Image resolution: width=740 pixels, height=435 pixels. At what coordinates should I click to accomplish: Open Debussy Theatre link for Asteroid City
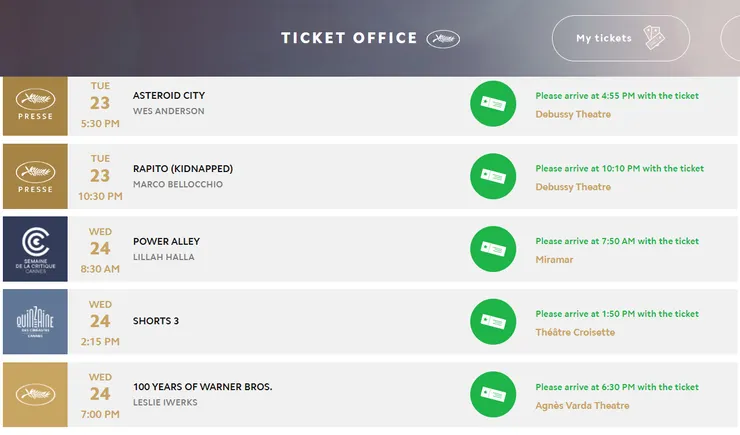pyautogui.click(x=573, y=114)
